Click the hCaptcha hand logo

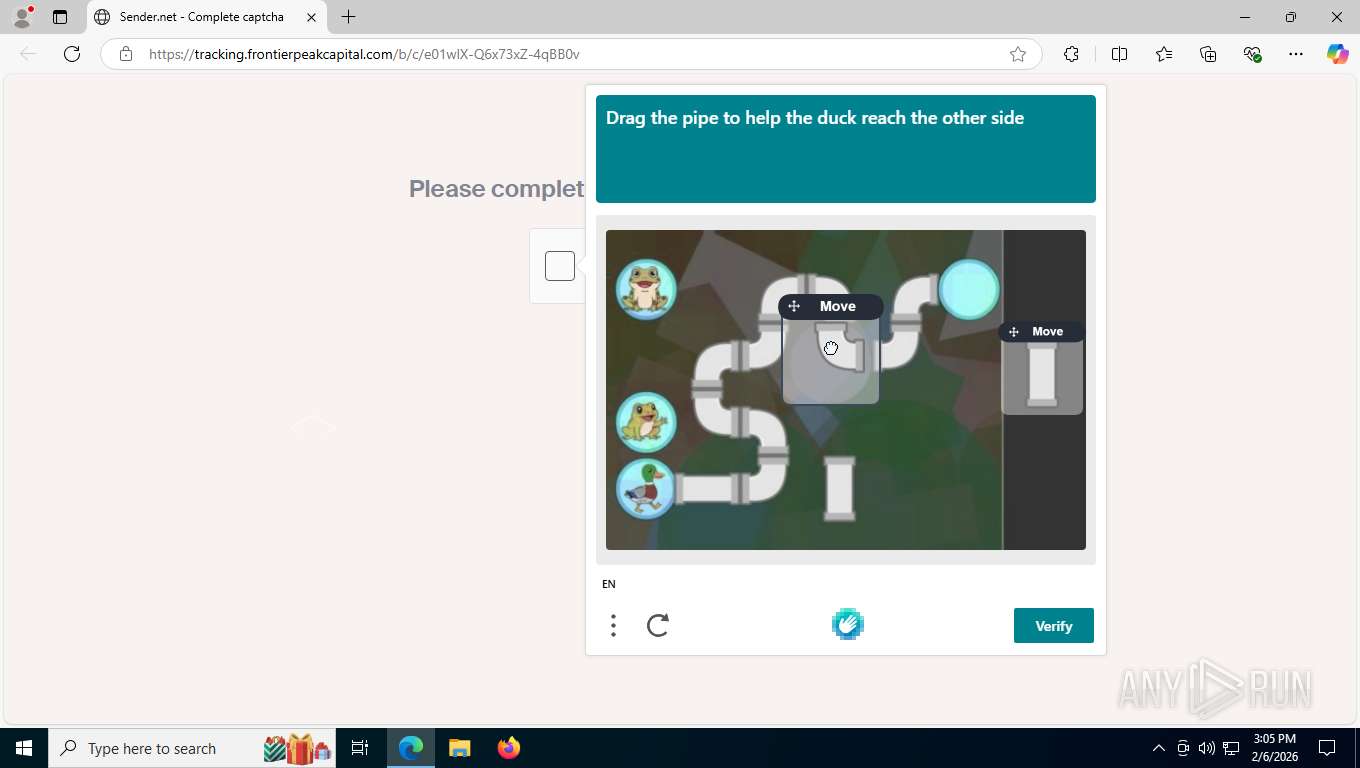click(848, 625)
